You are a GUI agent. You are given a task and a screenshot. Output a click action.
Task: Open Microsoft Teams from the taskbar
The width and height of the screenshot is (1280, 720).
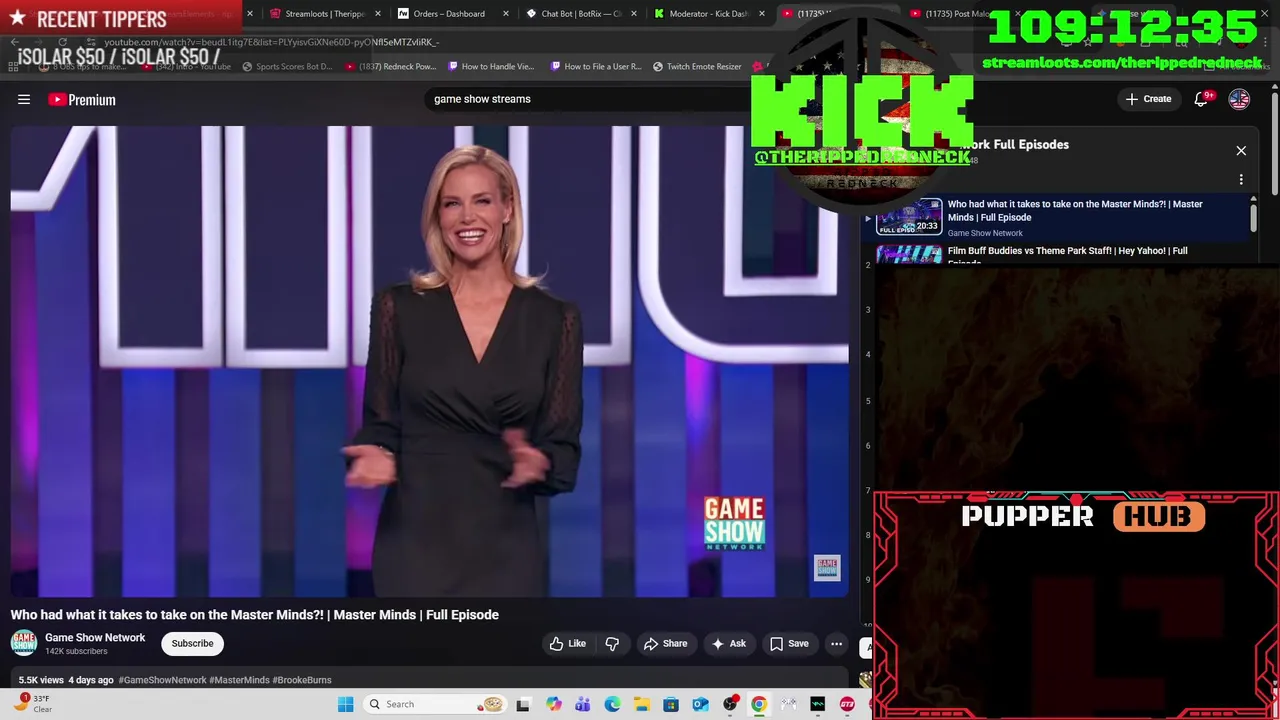(583, 704)
